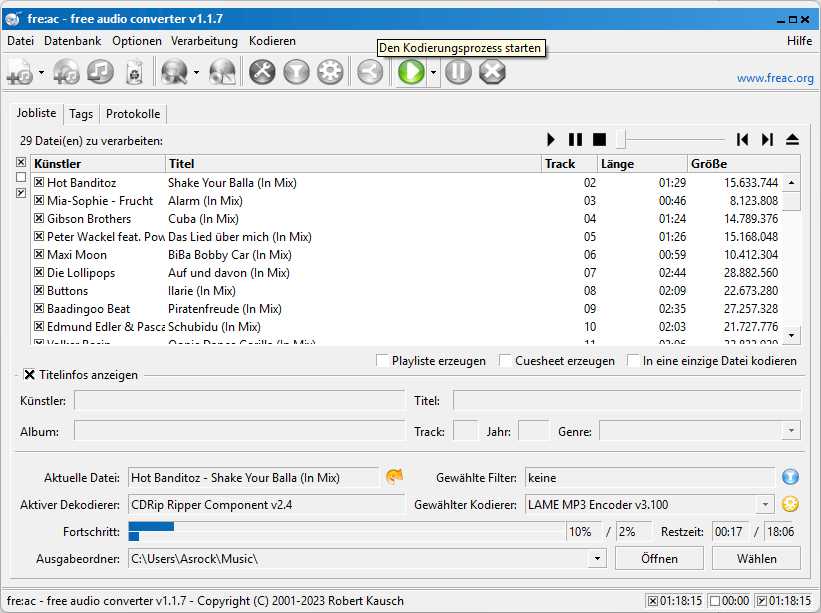This screenshot has height=613, width=821.
Task: Skip to next track in player
Action: 768,140
